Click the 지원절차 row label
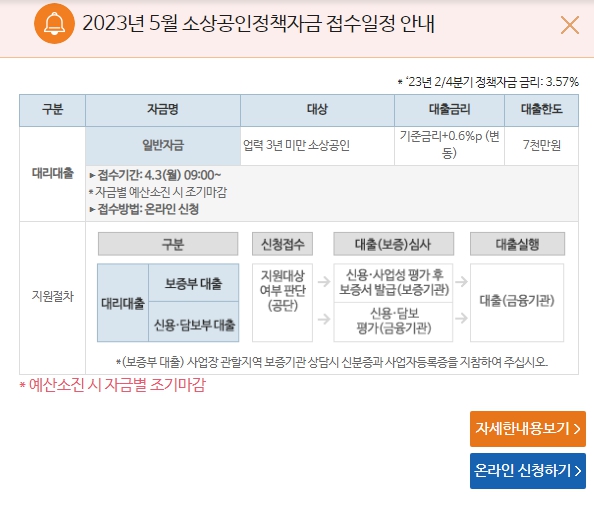 (x=52, y=297)
